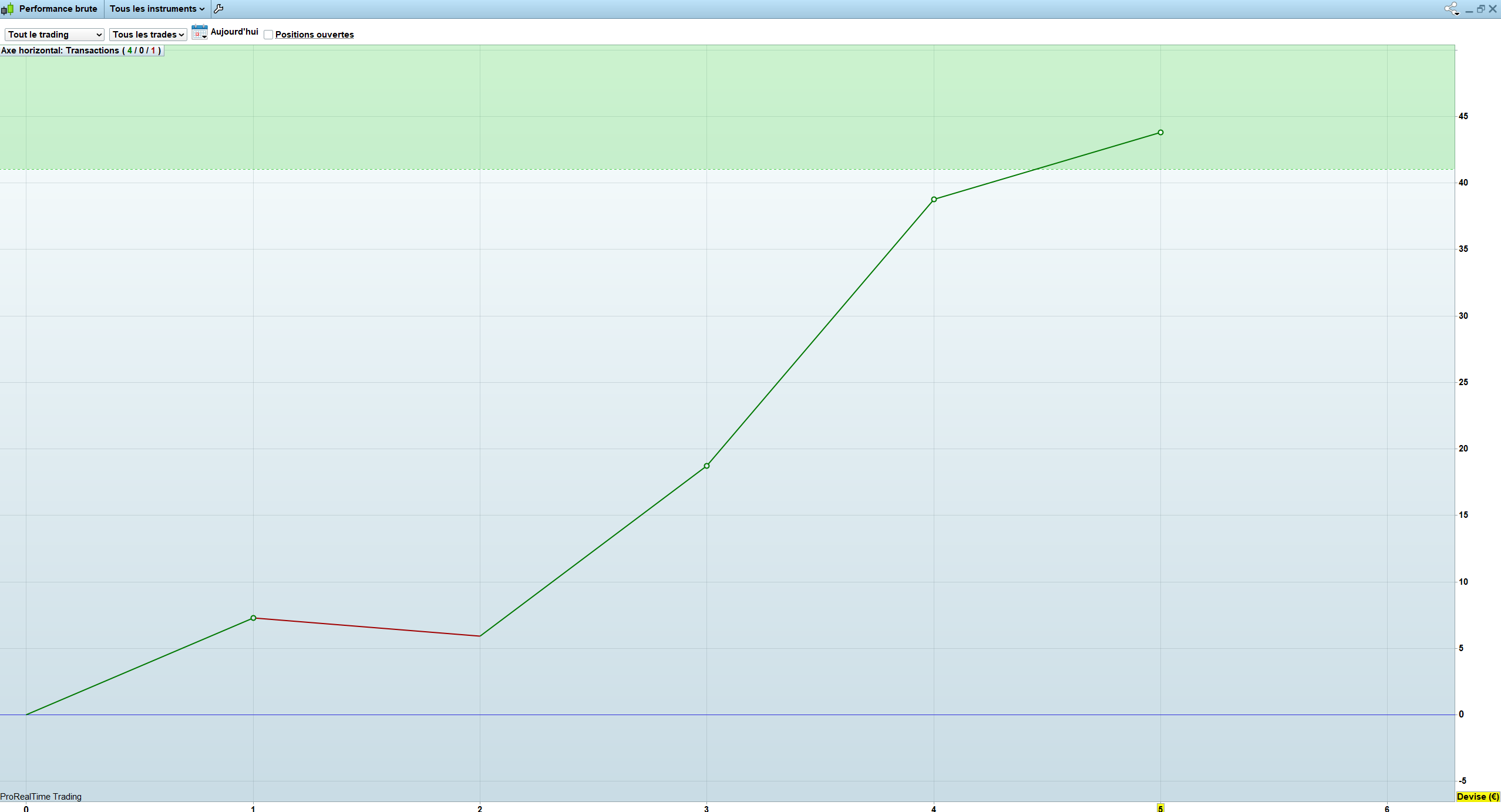Click the highlighted 5 on horizontal axis
The image size is (1501, 812).
click(1160, 808)
